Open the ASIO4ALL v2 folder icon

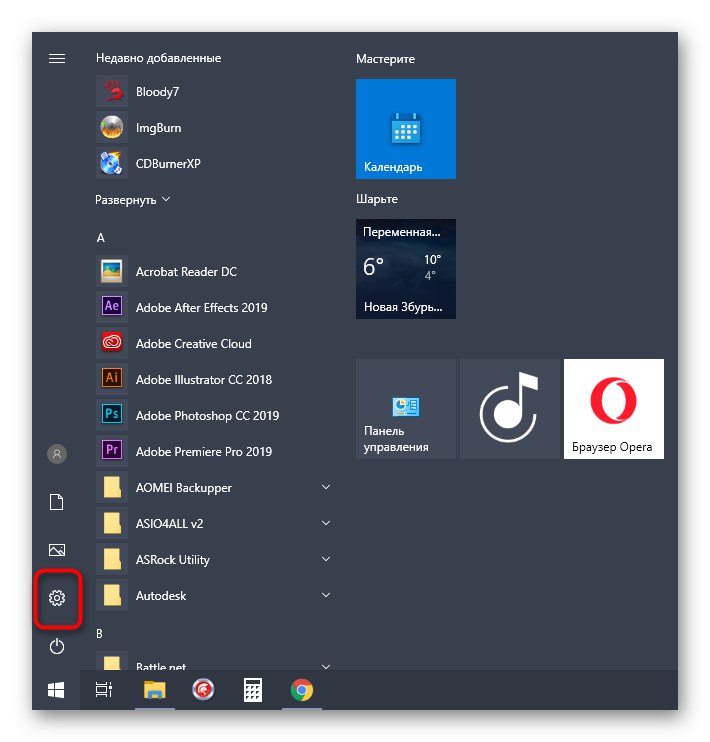pyautogui.click(x=112, y=523)
